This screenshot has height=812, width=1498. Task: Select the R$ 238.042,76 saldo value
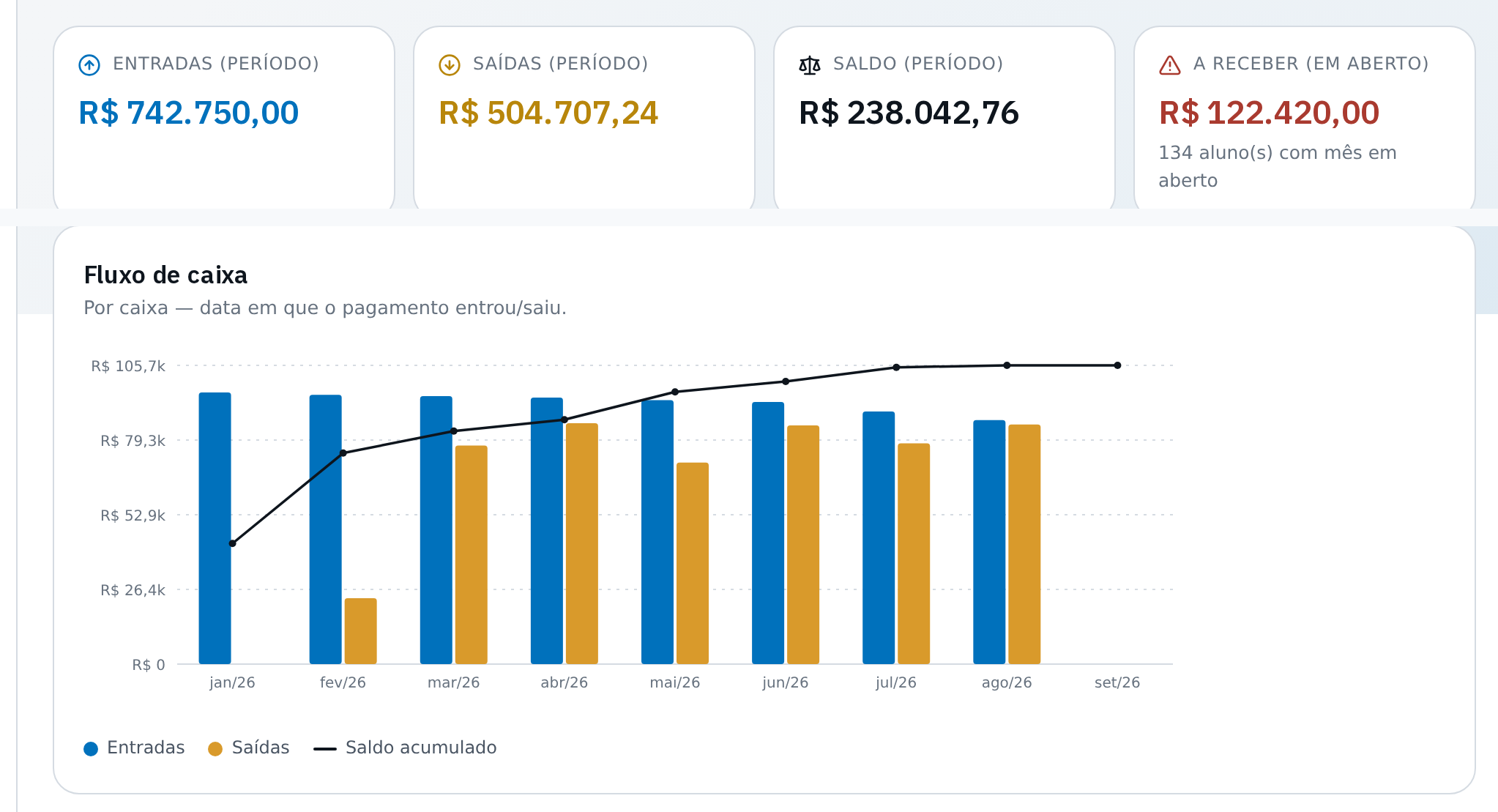(909, 113)
